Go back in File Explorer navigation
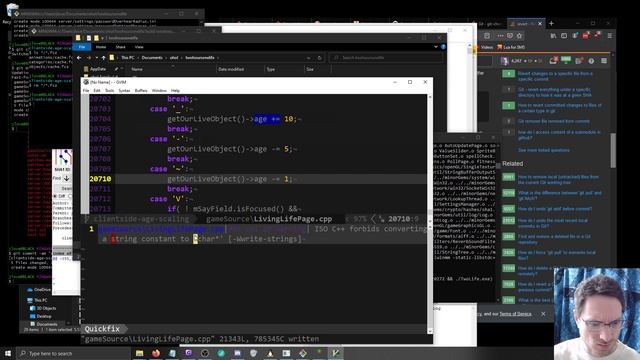The height and width of the screenshot is (360, 640). click(x=79, y=58)
